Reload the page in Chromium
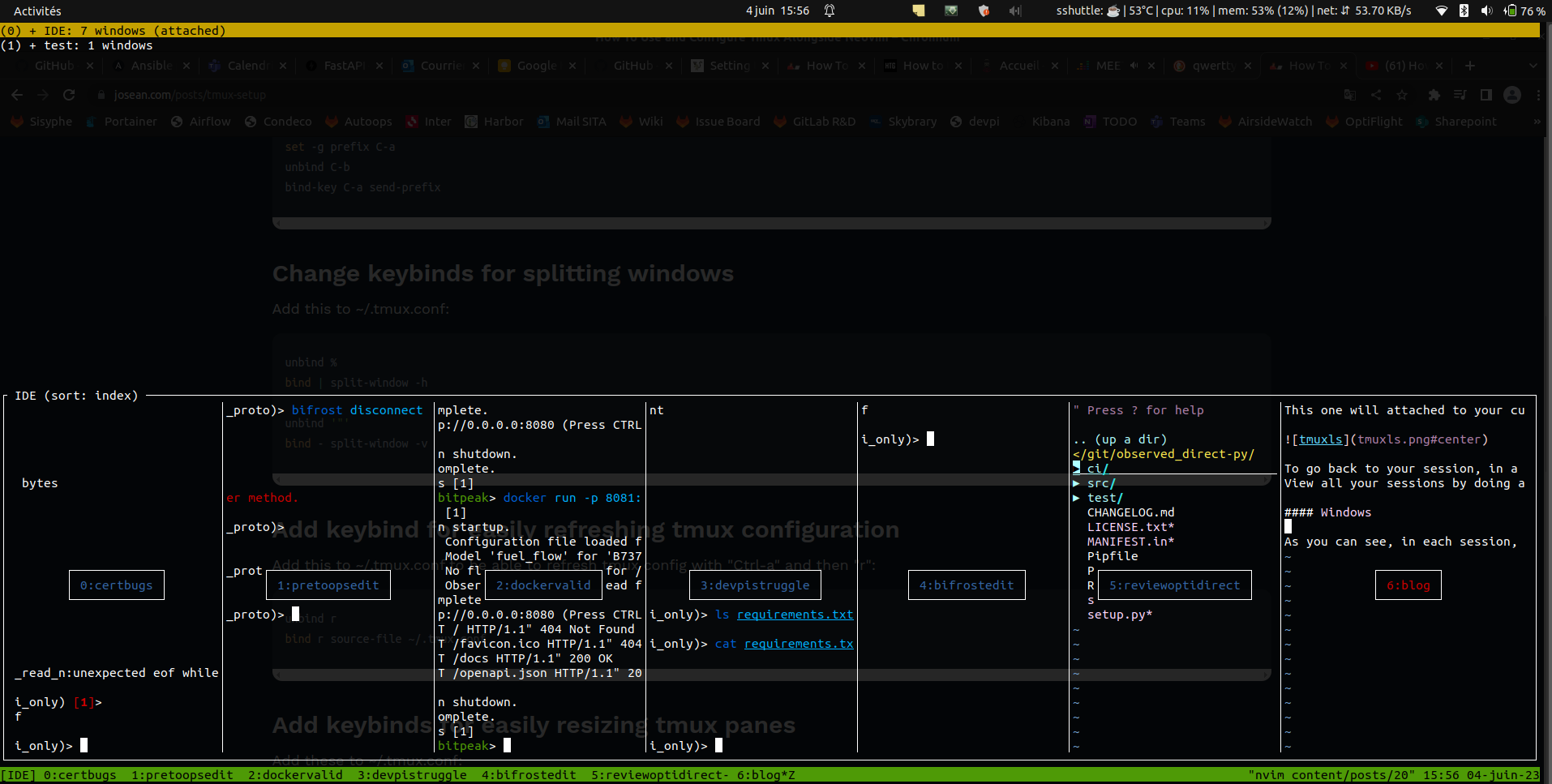The width and height of the screenshot is (1552, 784). pyautogui.click(x=69, y=95)
